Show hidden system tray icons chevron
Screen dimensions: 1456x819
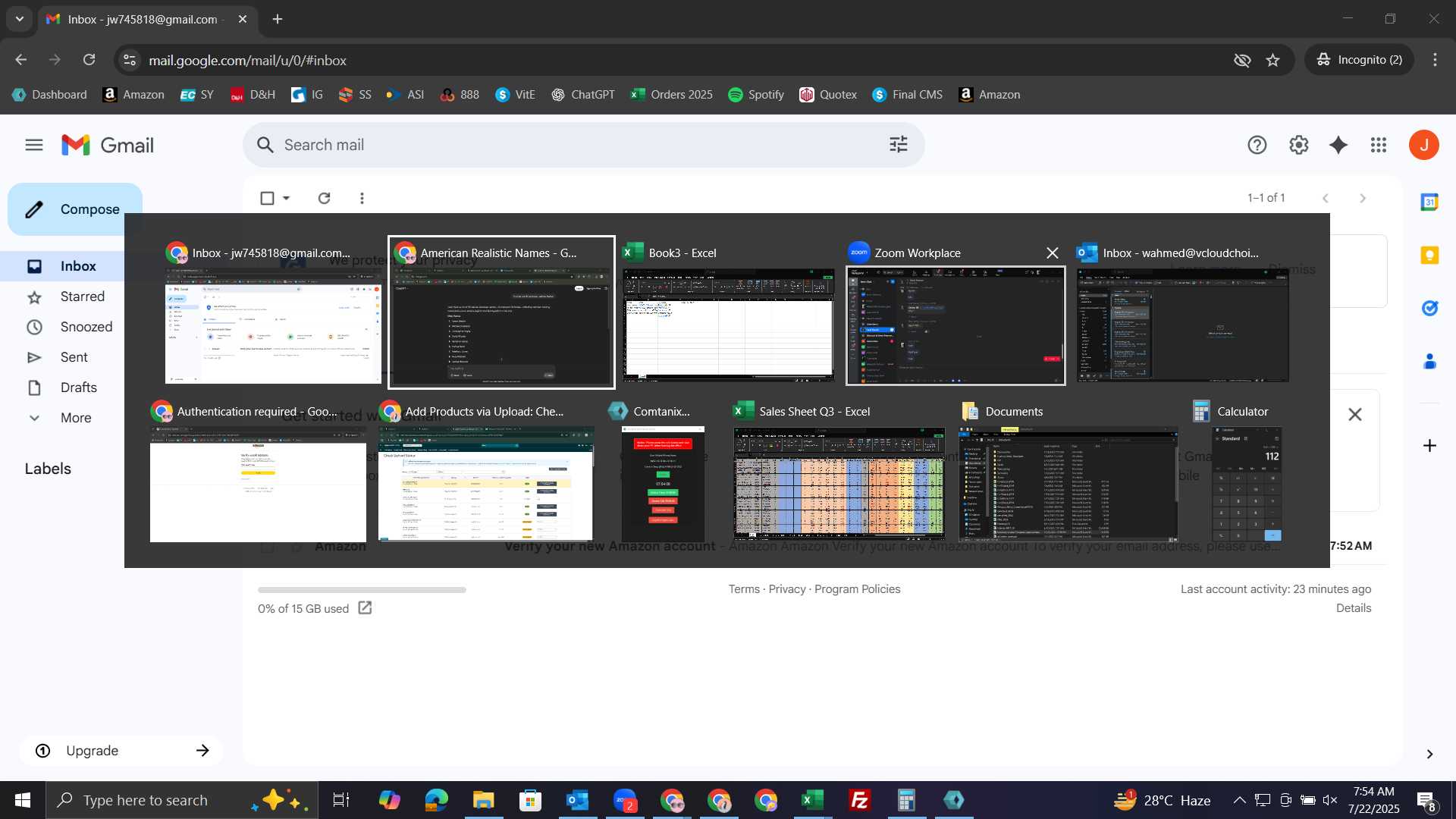pos(1239,800)
